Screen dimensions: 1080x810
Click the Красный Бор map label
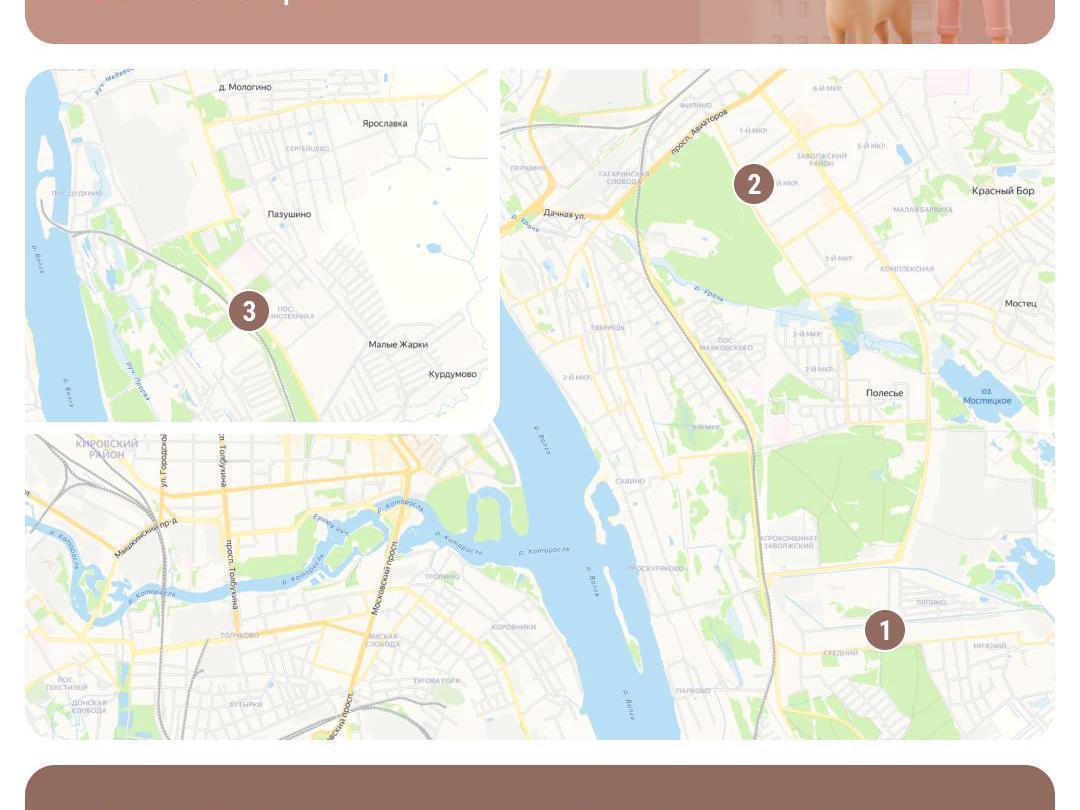(x=1003, y=191)
